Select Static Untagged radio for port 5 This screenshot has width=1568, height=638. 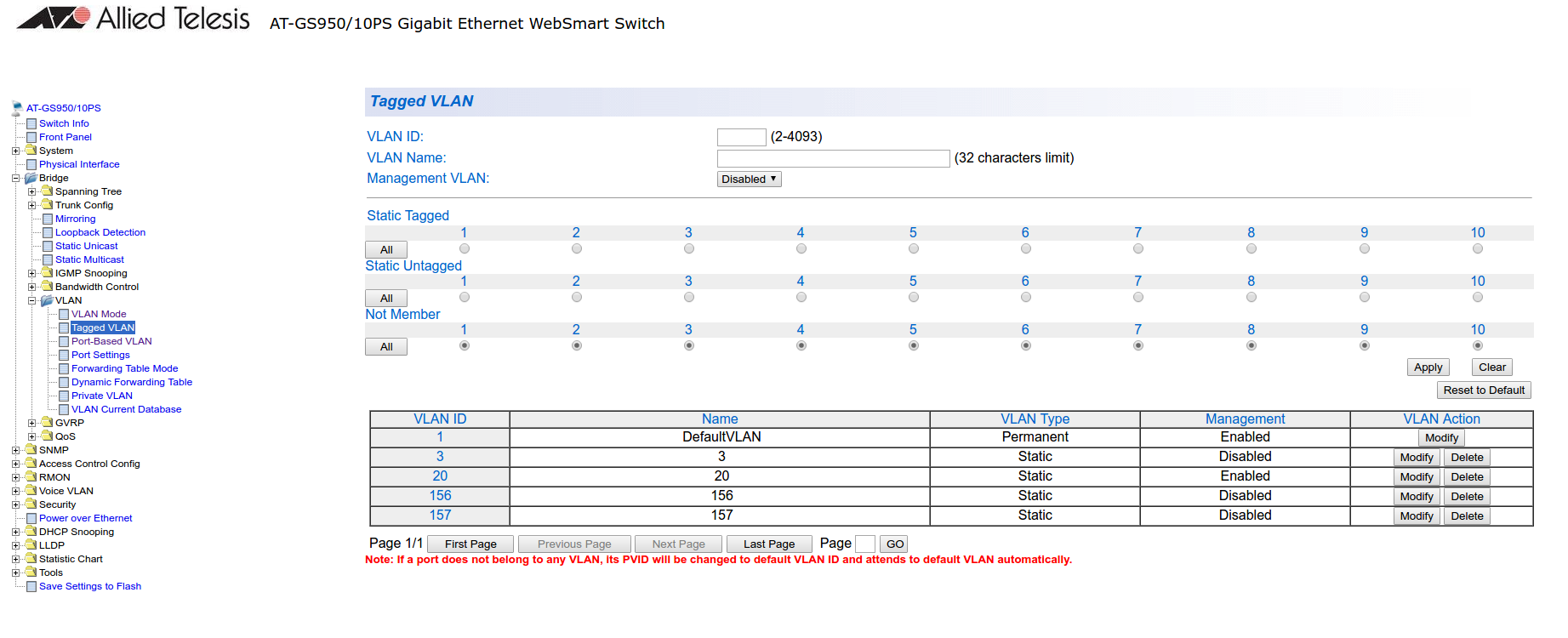pyautogui.click(x=914, y=297)
